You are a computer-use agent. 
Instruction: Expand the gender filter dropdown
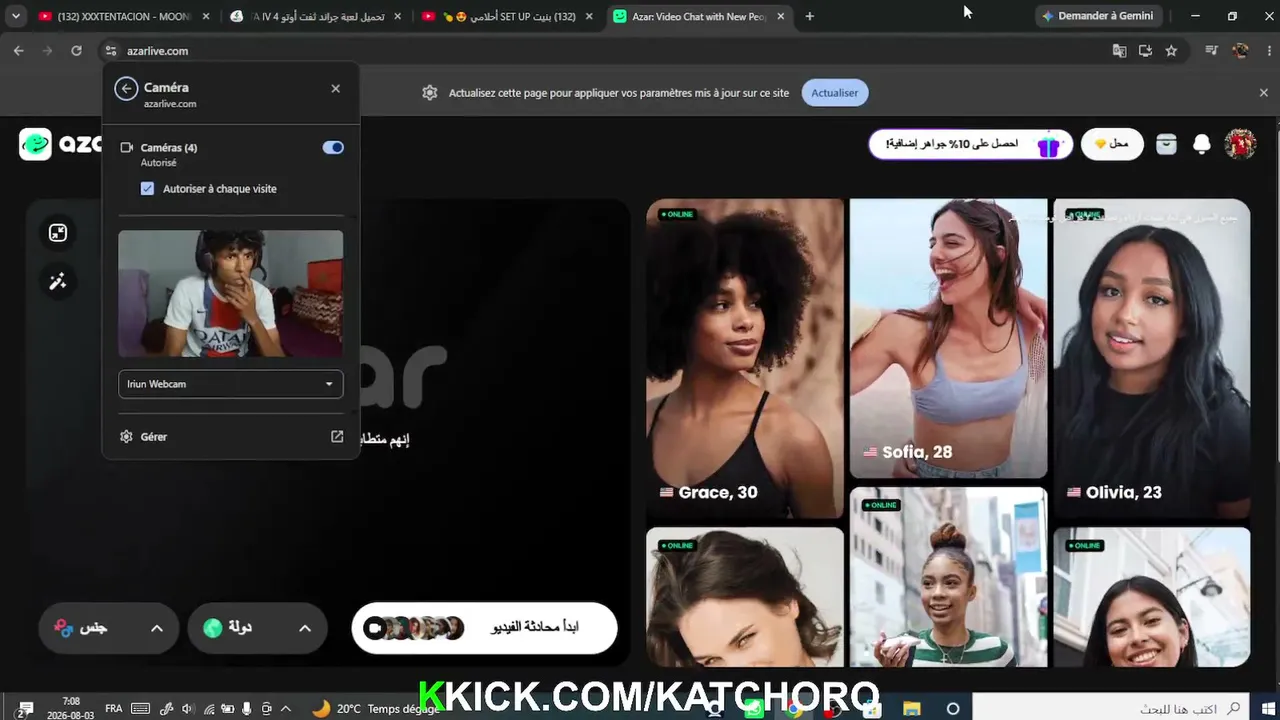[x=109, y=628]
